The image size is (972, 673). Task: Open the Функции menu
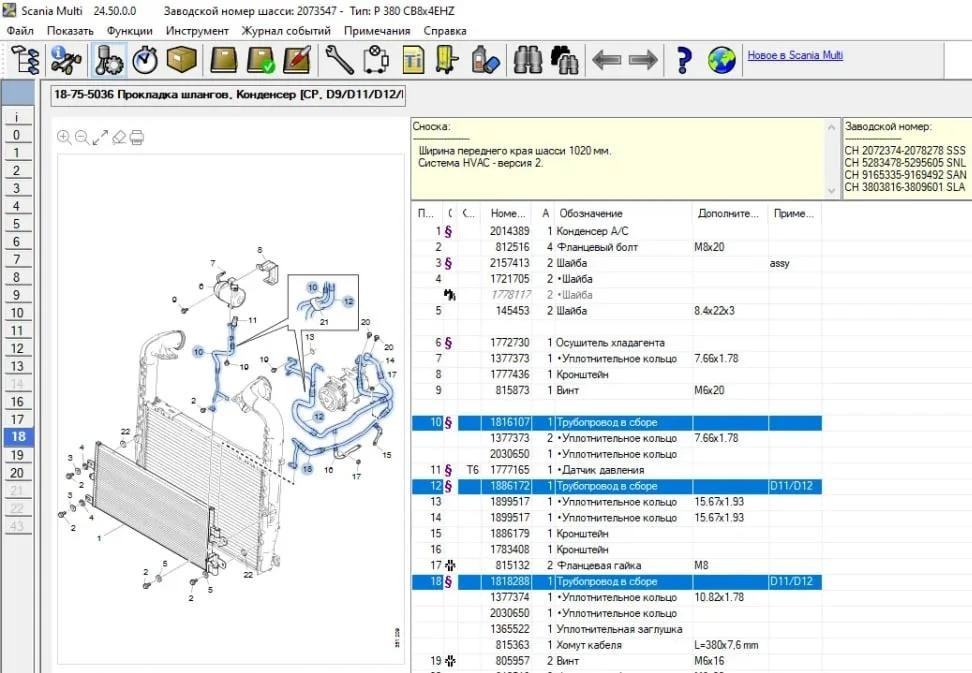click(x=129, y=30)
